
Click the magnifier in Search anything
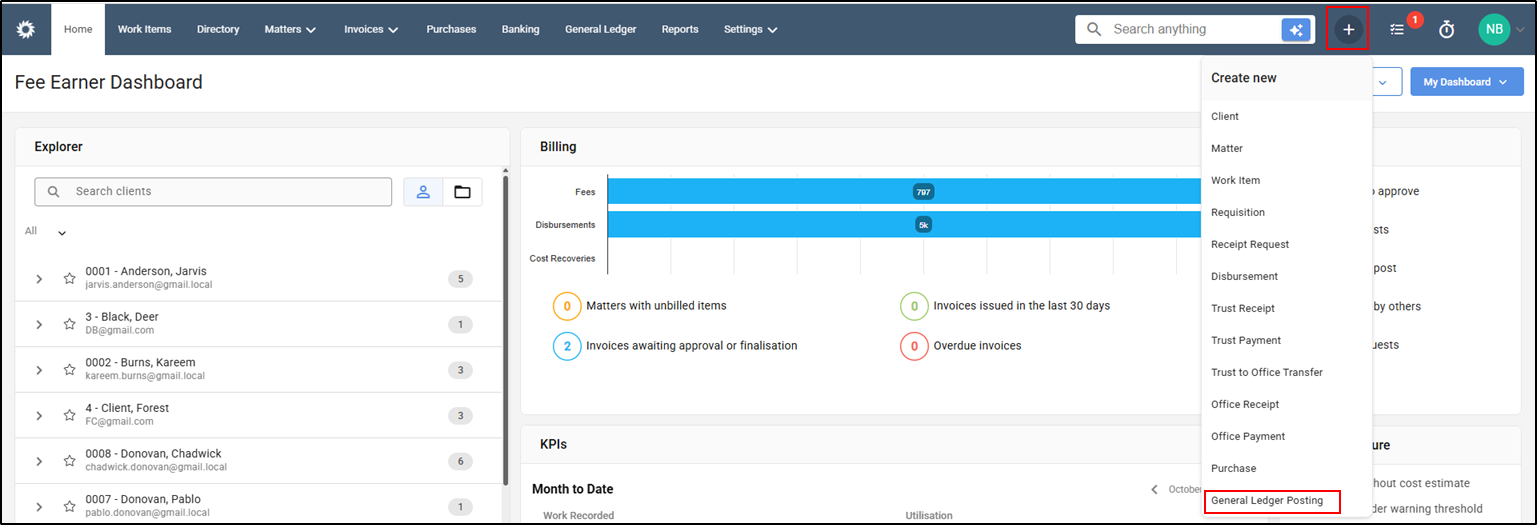pyautogui.click(x=1094, y=30)
